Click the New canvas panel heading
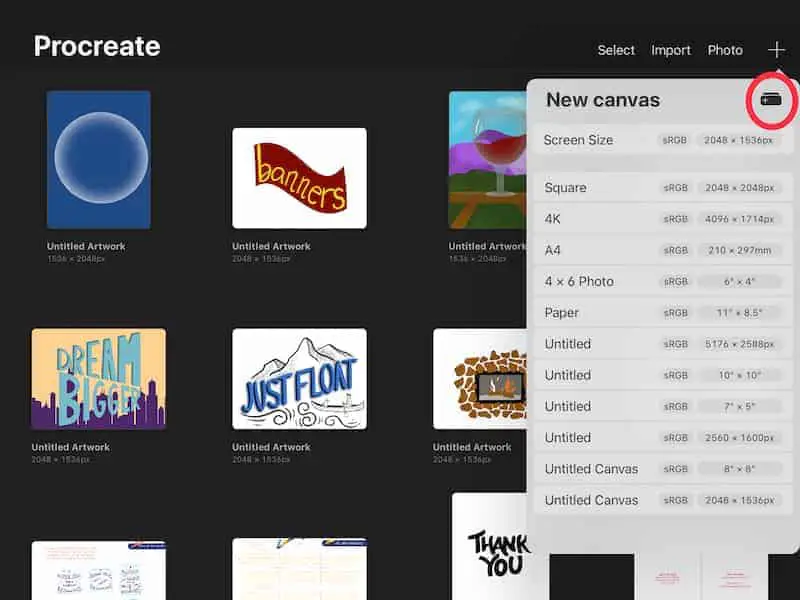 tap(603, 100)
